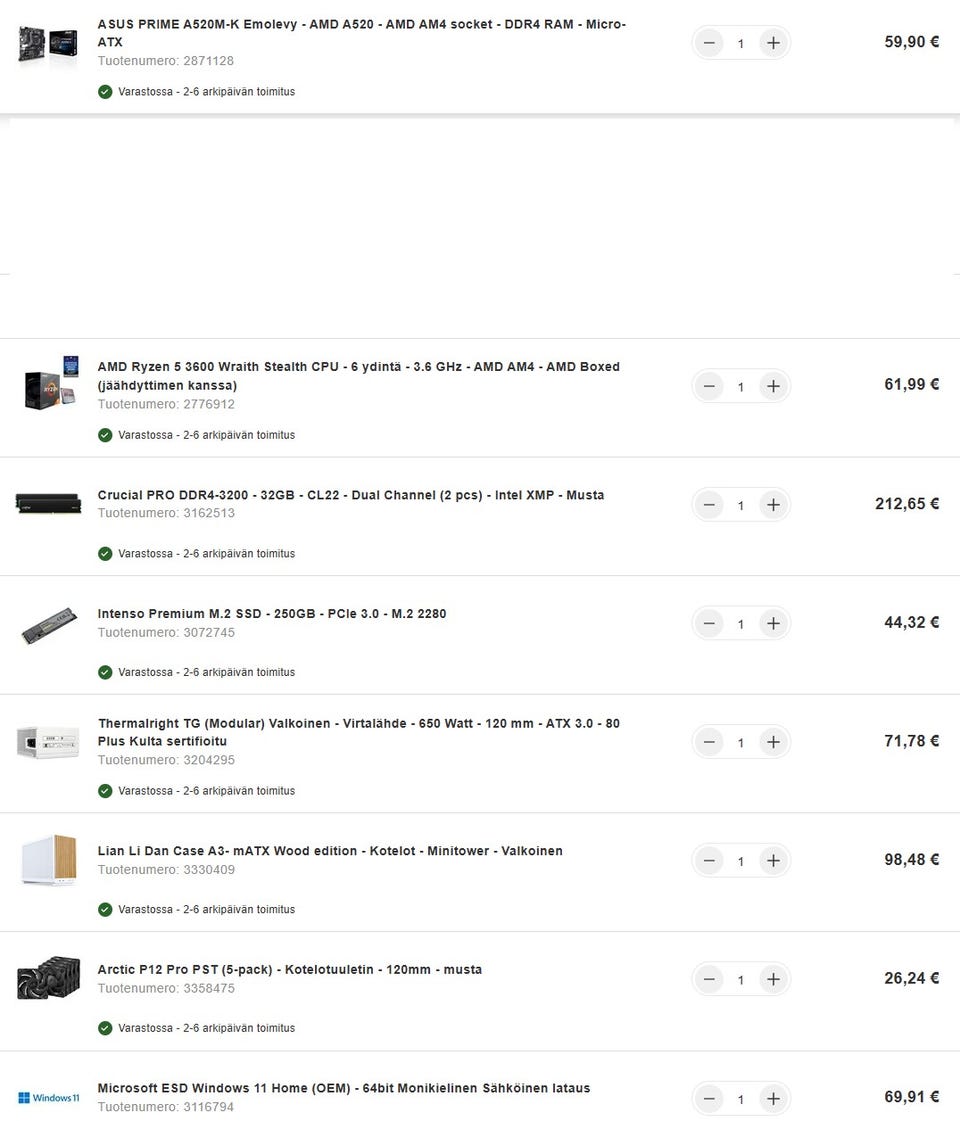Click Intenso M.2 SSD product thumbnail
The width and height of the screenshot is (960, 1121).
[x=48, y=624]
